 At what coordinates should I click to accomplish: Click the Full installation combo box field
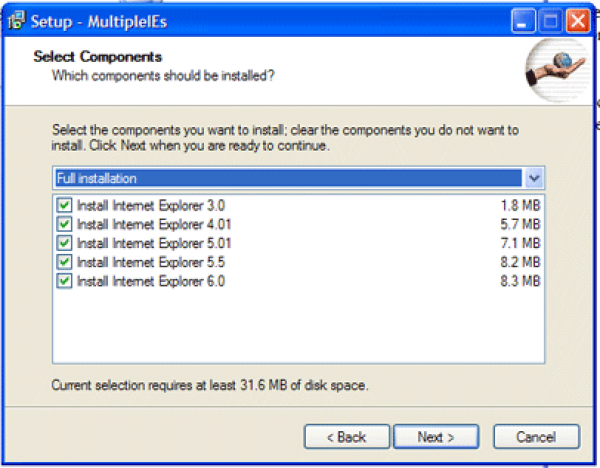(x=288, y=178)
